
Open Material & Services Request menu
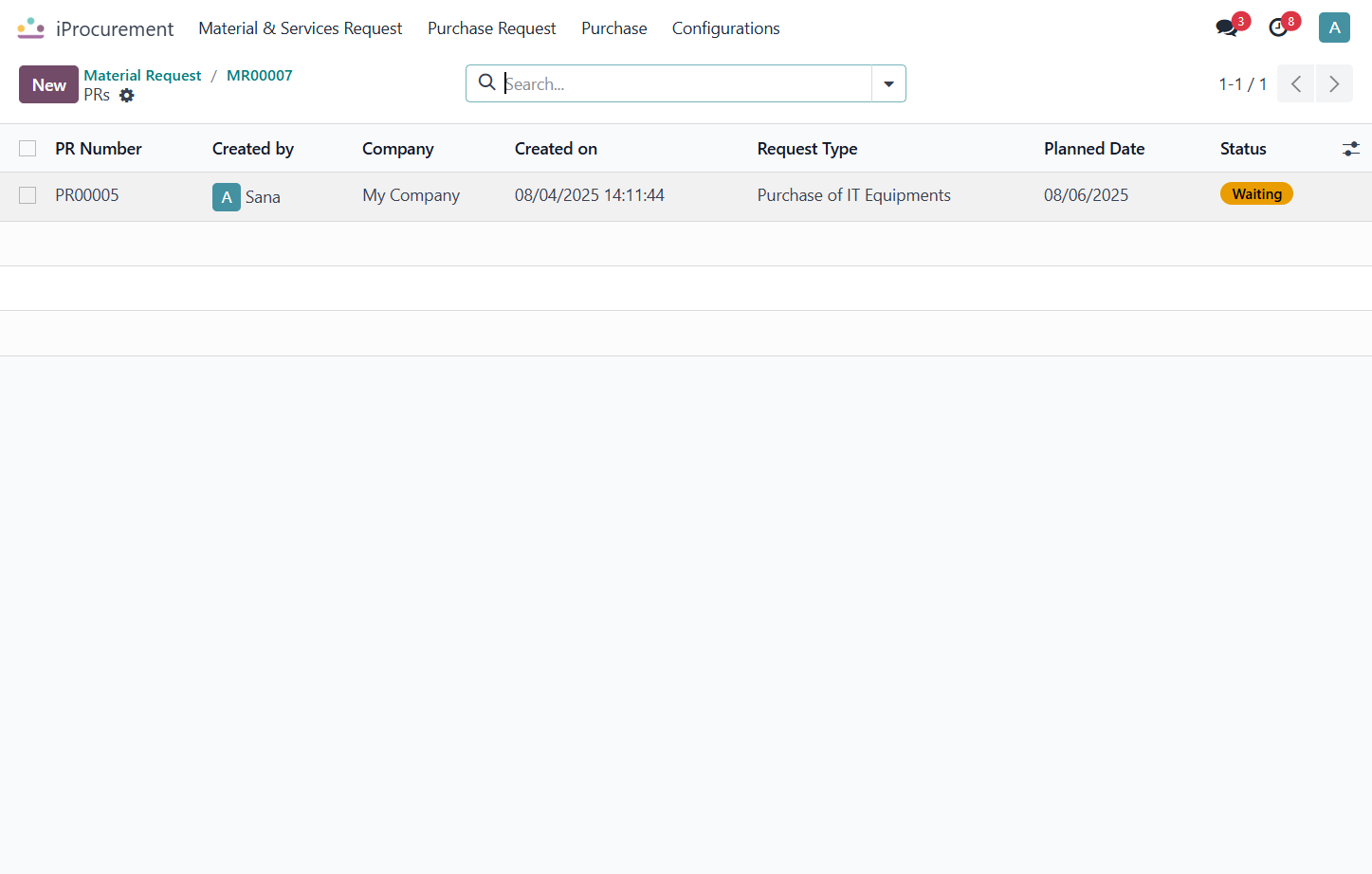click(x=301, y=28)
